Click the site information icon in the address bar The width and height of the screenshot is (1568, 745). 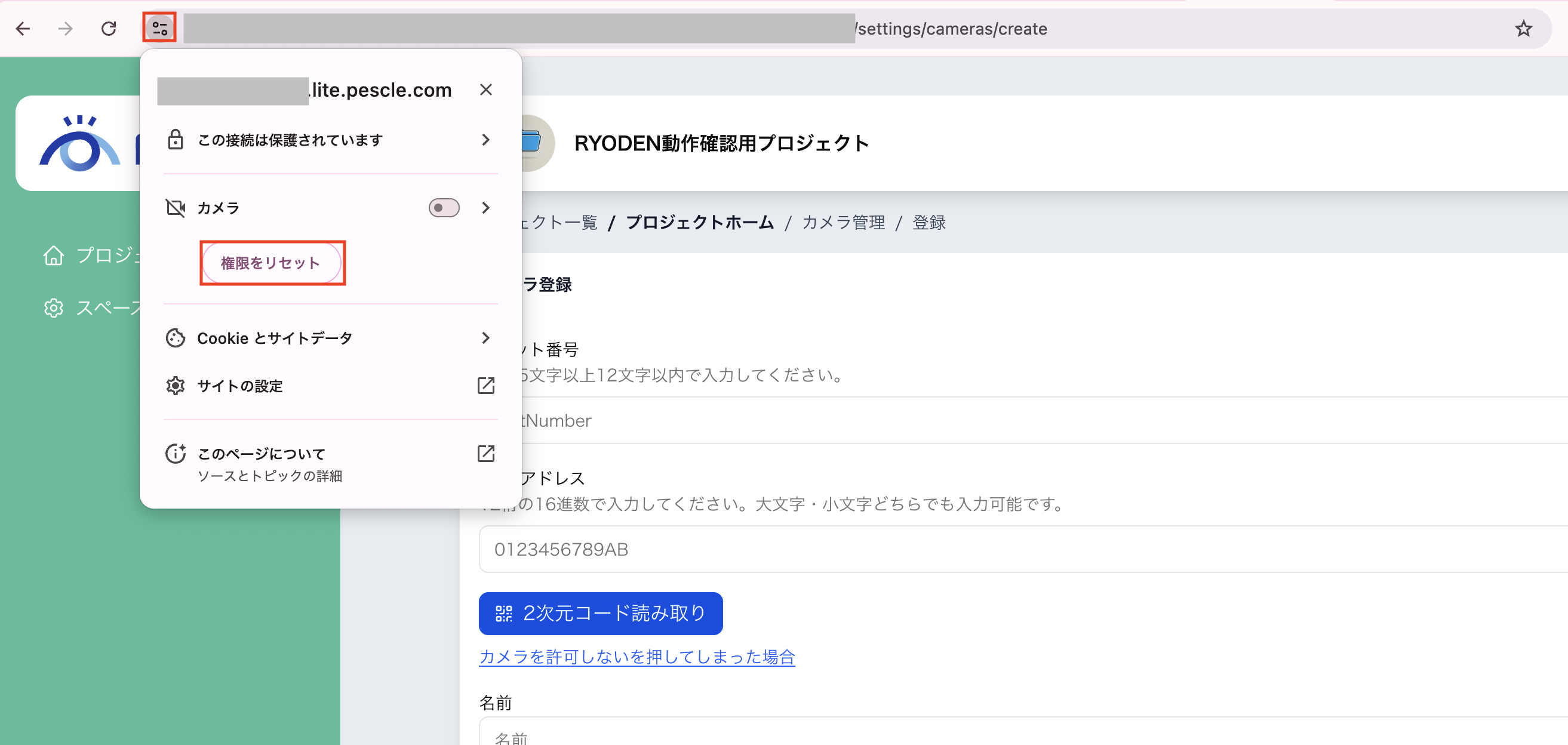[x=159, y=27]
